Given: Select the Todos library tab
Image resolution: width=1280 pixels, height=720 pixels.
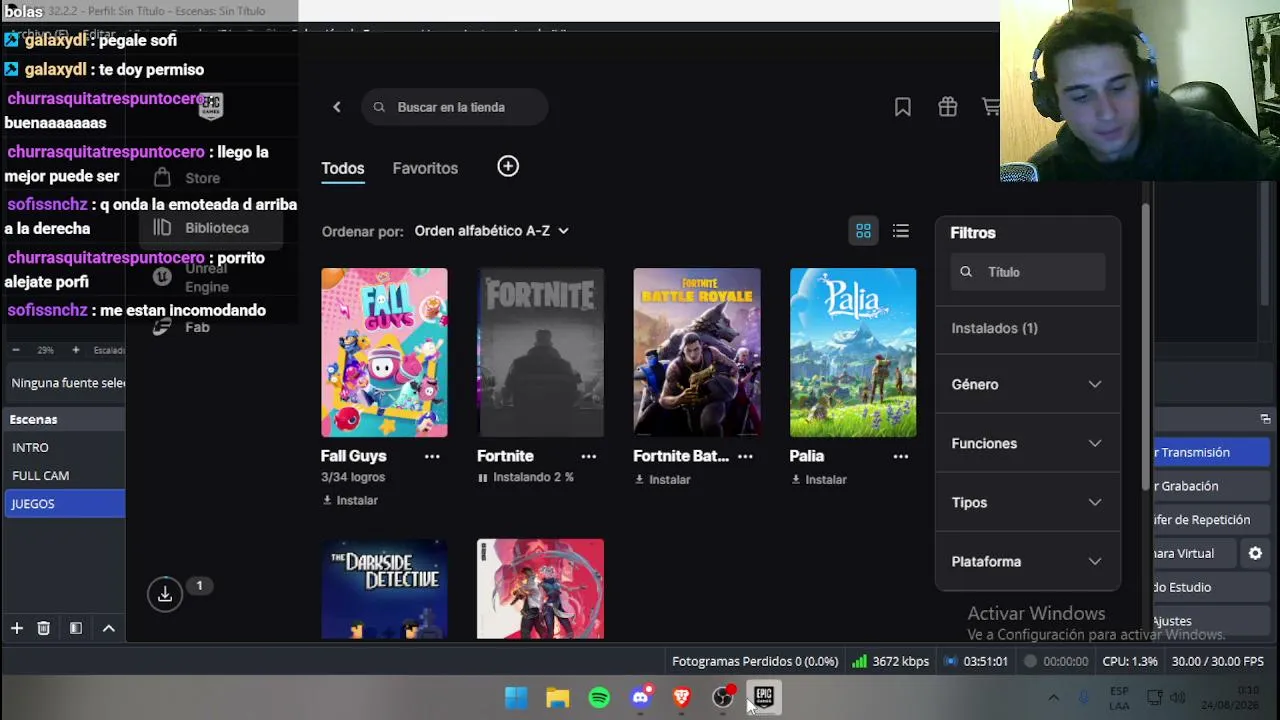Looking at the screenshot, I should coord(342,168).
